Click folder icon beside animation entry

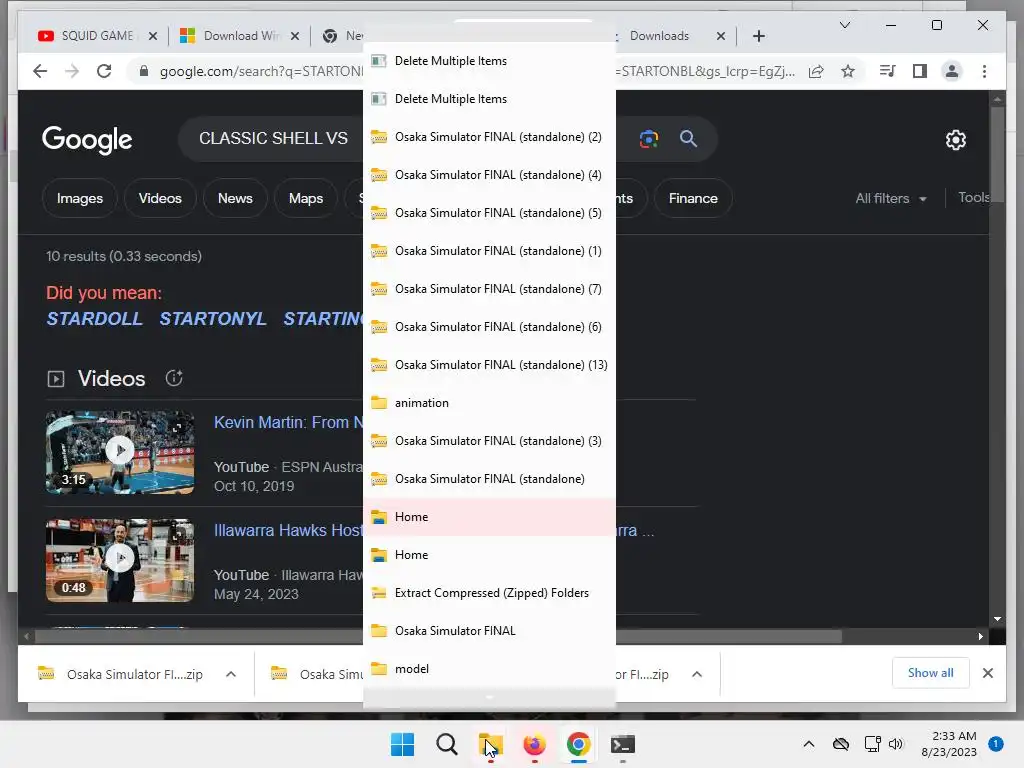tap(379, 402)
